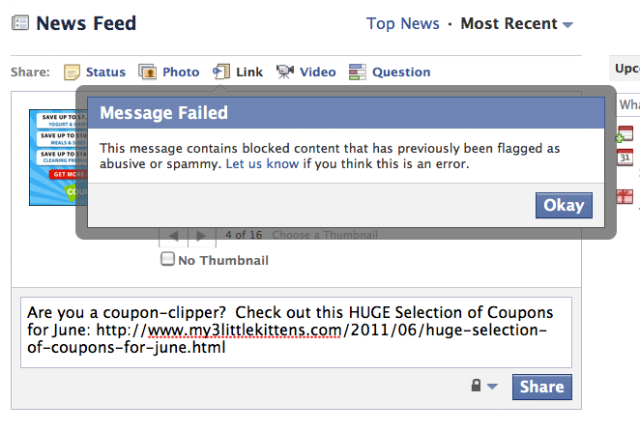The height and width of the screenshot is (432, 640).
Task: Click the coupon thumbnail image
Action: [58, 157]
